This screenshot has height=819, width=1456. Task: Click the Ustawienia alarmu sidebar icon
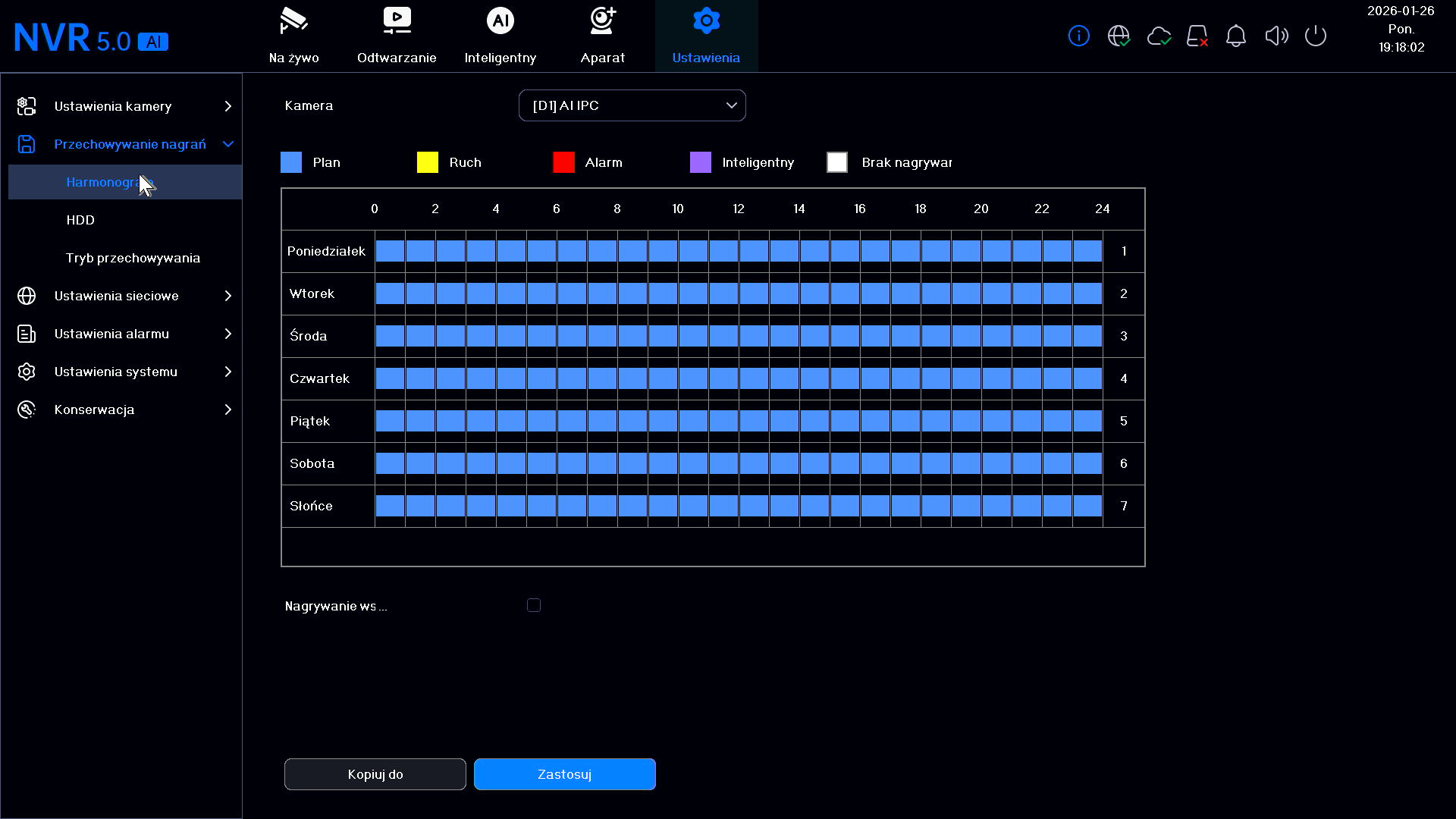27,334
